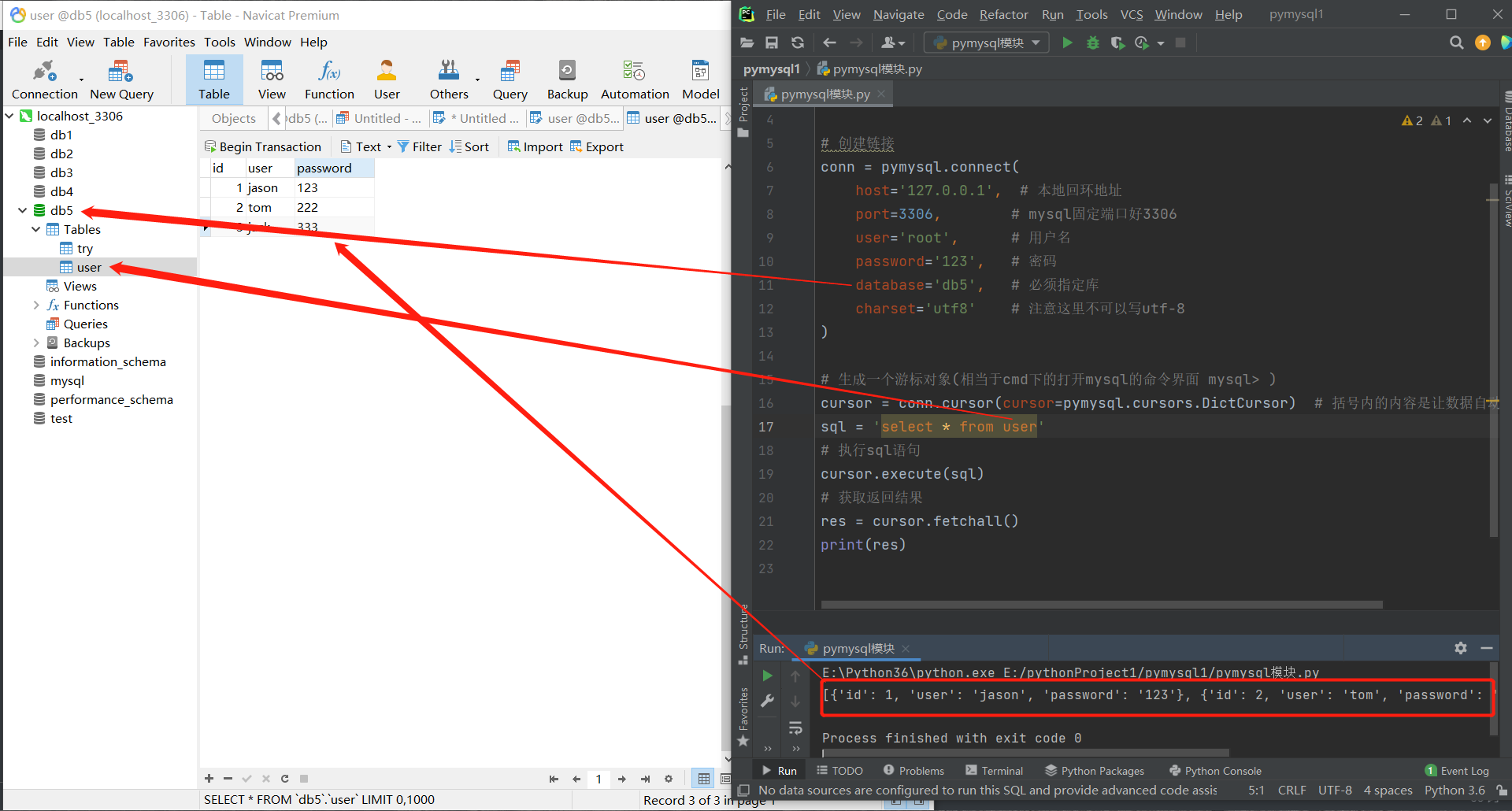Open the Connection tool in Navicat
Screen dimensions: 1512x811
click(44, 80)
